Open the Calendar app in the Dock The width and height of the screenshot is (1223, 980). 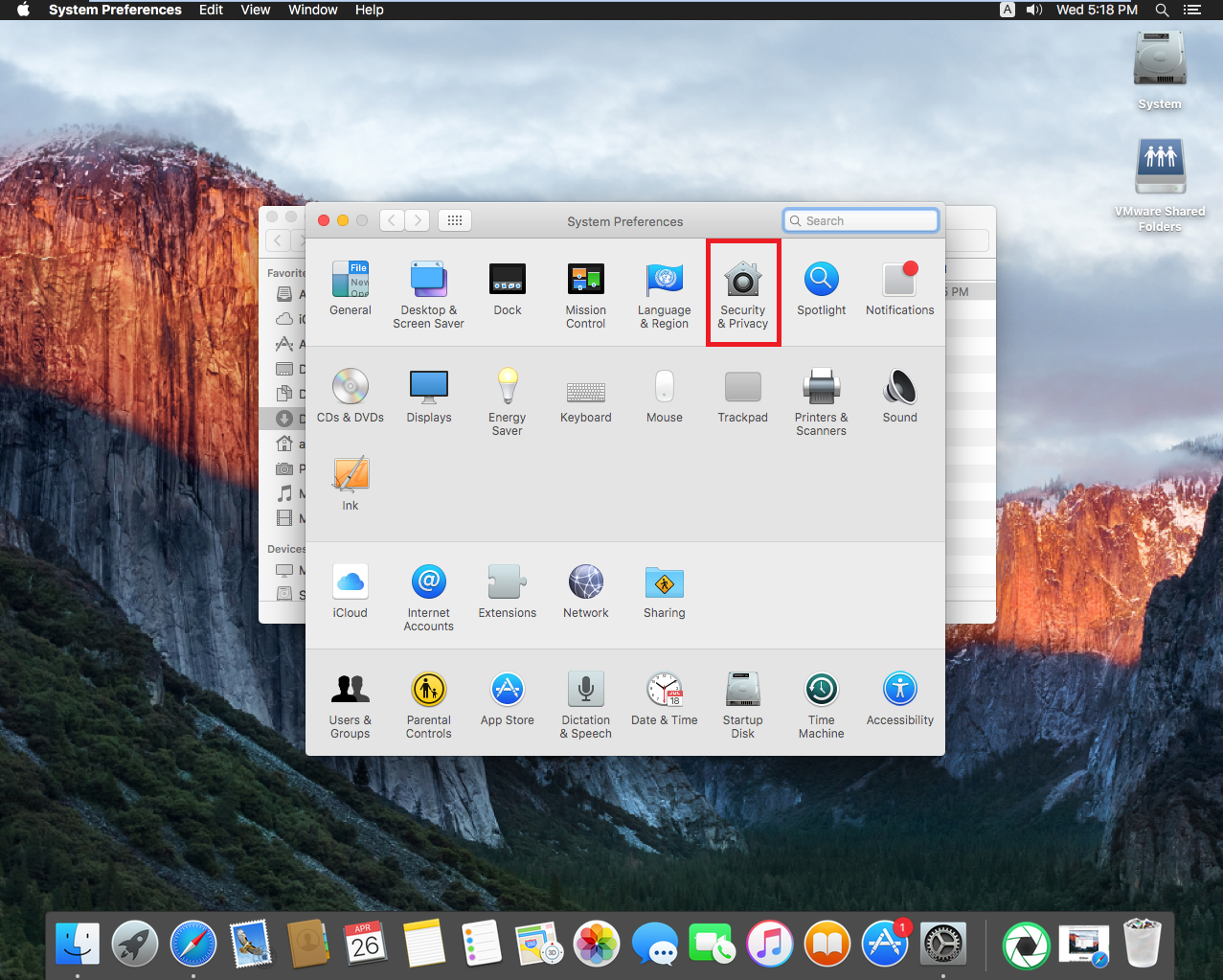[x=366, y=945]
